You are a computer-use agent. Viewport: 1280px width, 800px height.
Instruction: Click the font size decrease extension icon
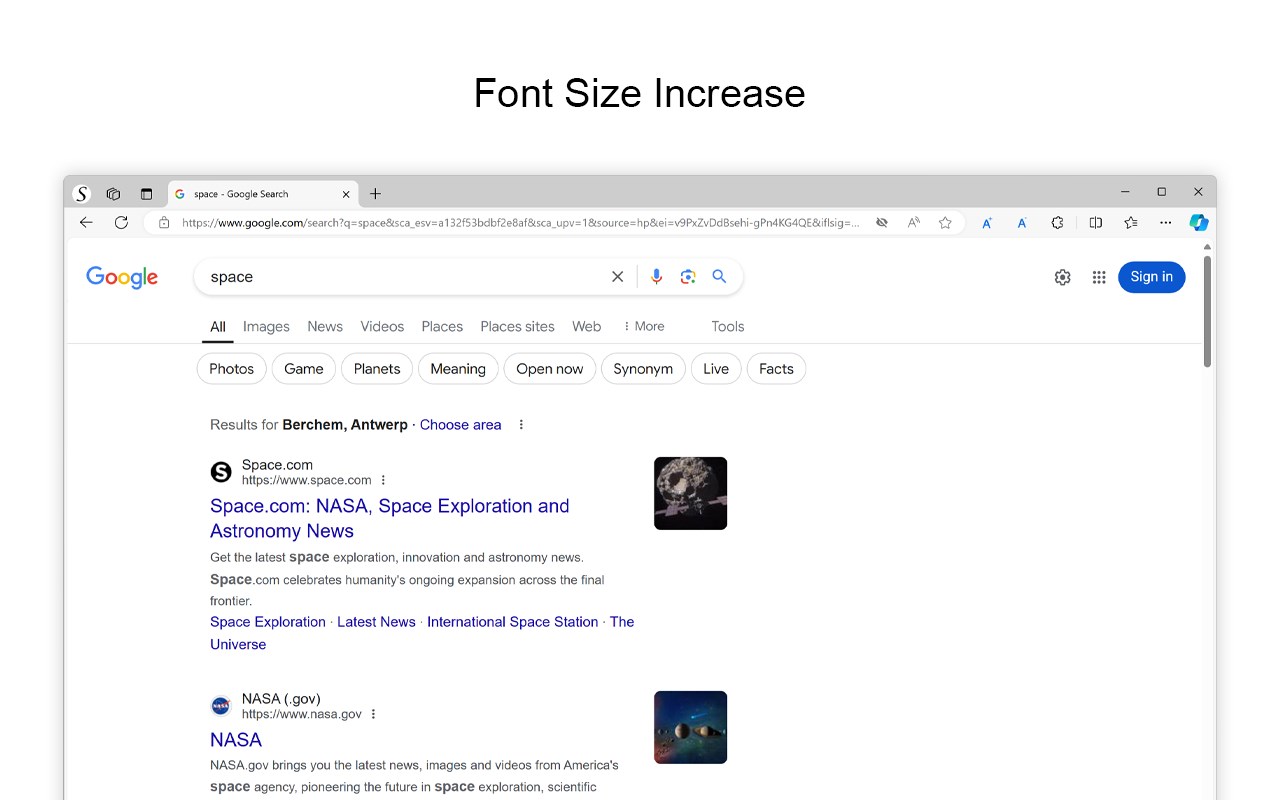[1022, 223]
